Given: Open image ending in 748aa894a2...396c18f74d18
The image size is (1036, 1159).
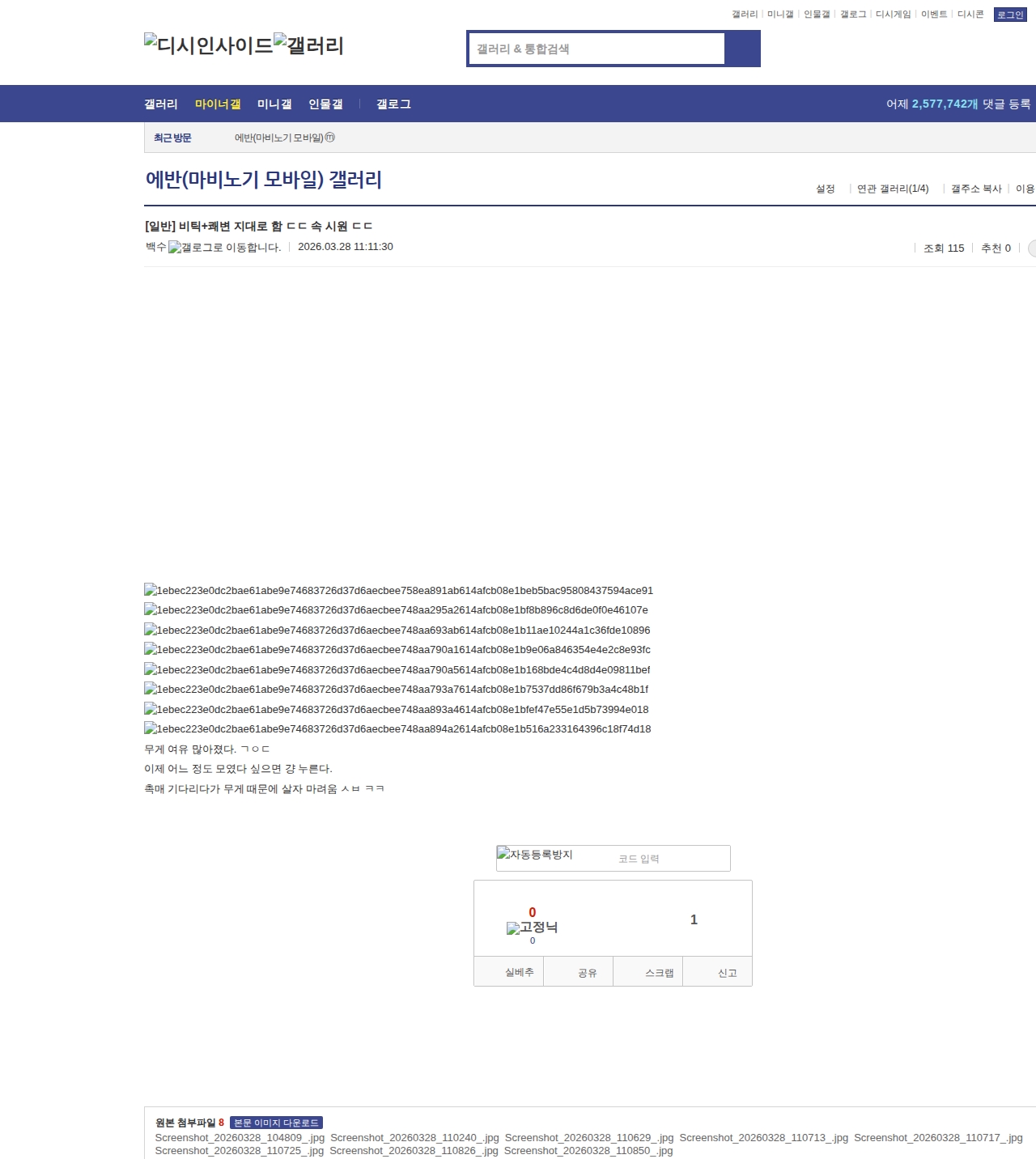Looking at the screenshot, I should pyautogui.click(x=397, y=728).
